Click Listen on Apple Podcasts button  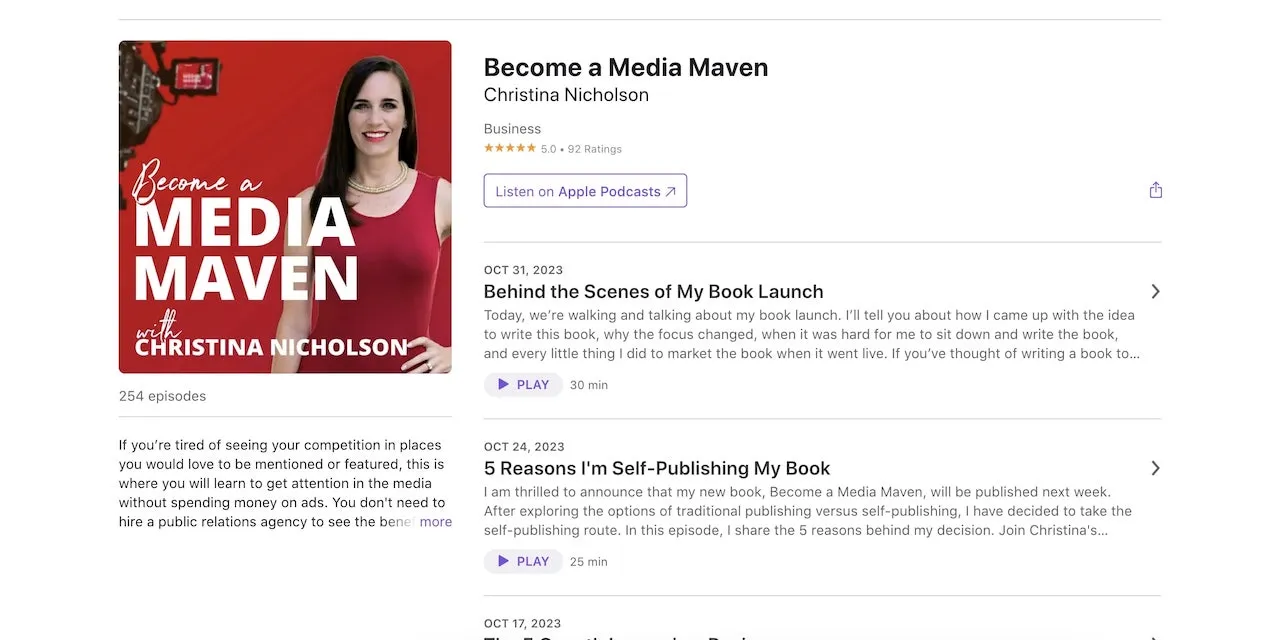tap(585, 191)
